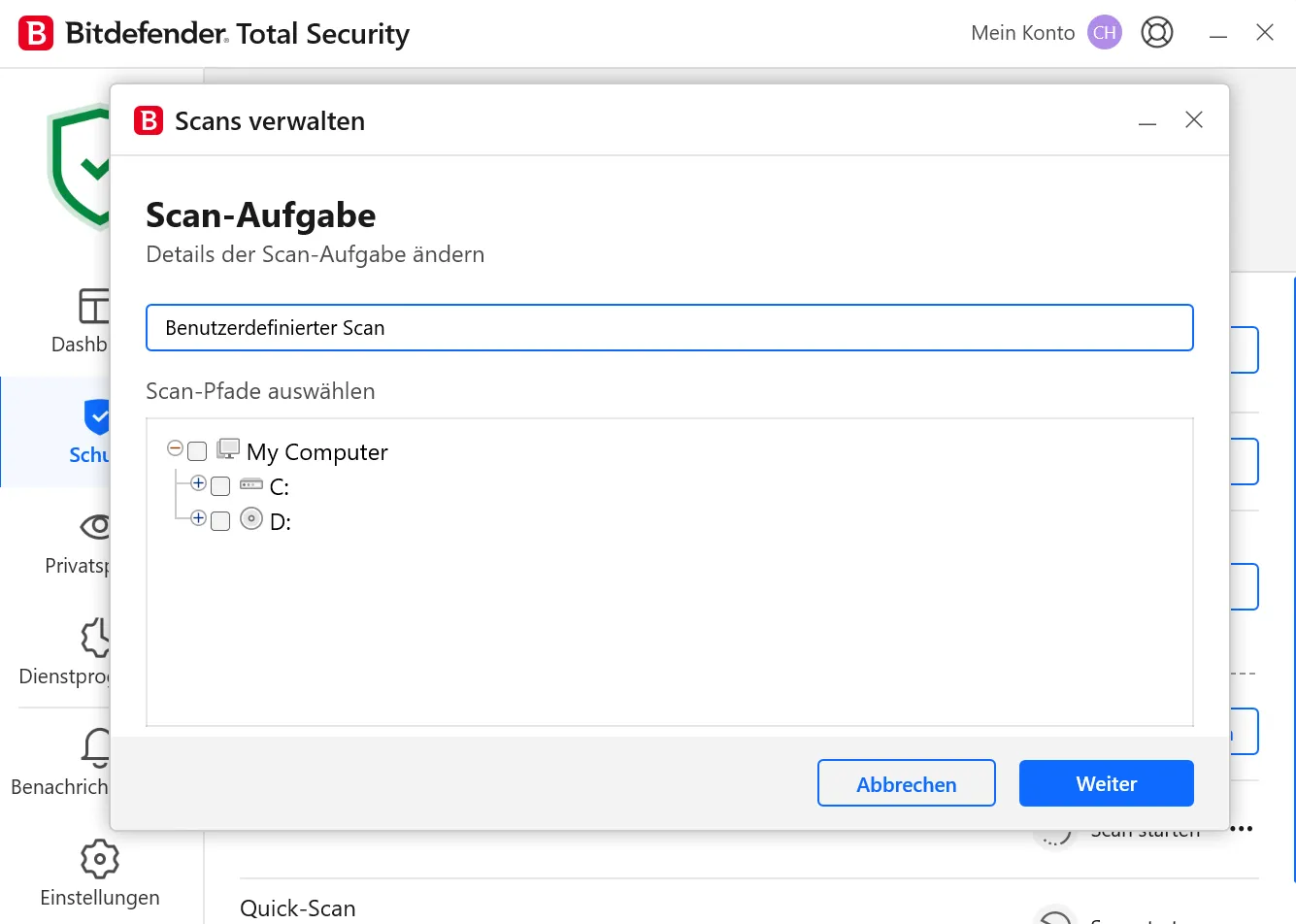Select the Privatsphäre eye icon
1296x924 pixels.
tap(96, 527)
